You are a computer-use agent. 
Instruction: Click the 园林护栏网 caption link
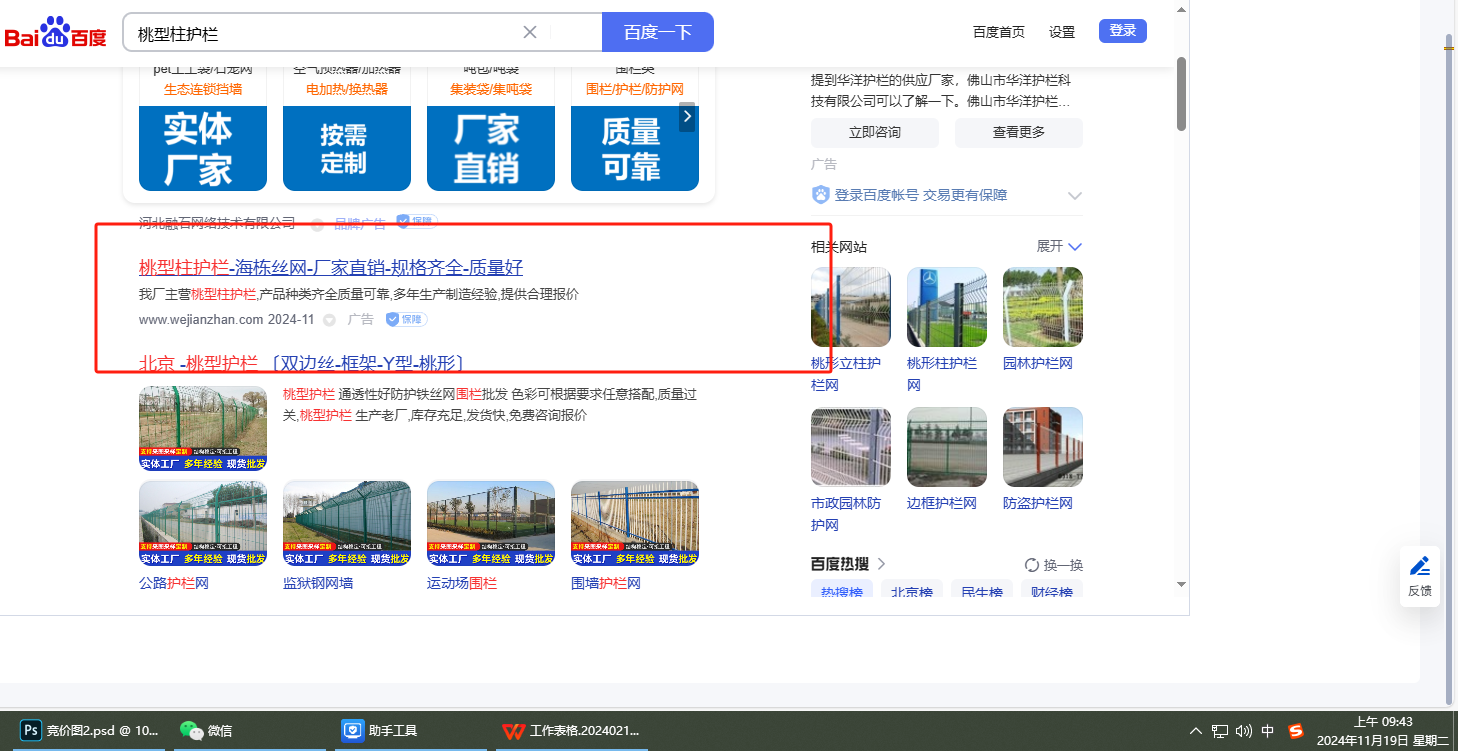(x=1038, y=363)
